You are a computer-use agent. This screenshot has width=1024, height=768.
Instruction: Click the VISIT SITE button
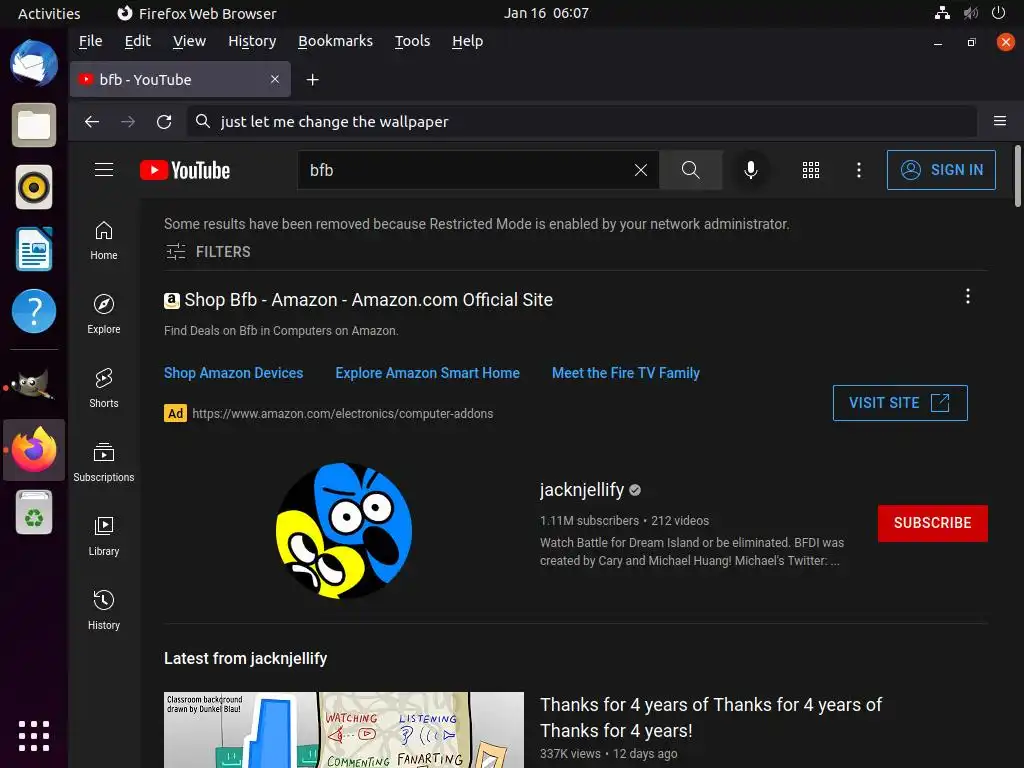pyautogui.click(x=899, y=403)
